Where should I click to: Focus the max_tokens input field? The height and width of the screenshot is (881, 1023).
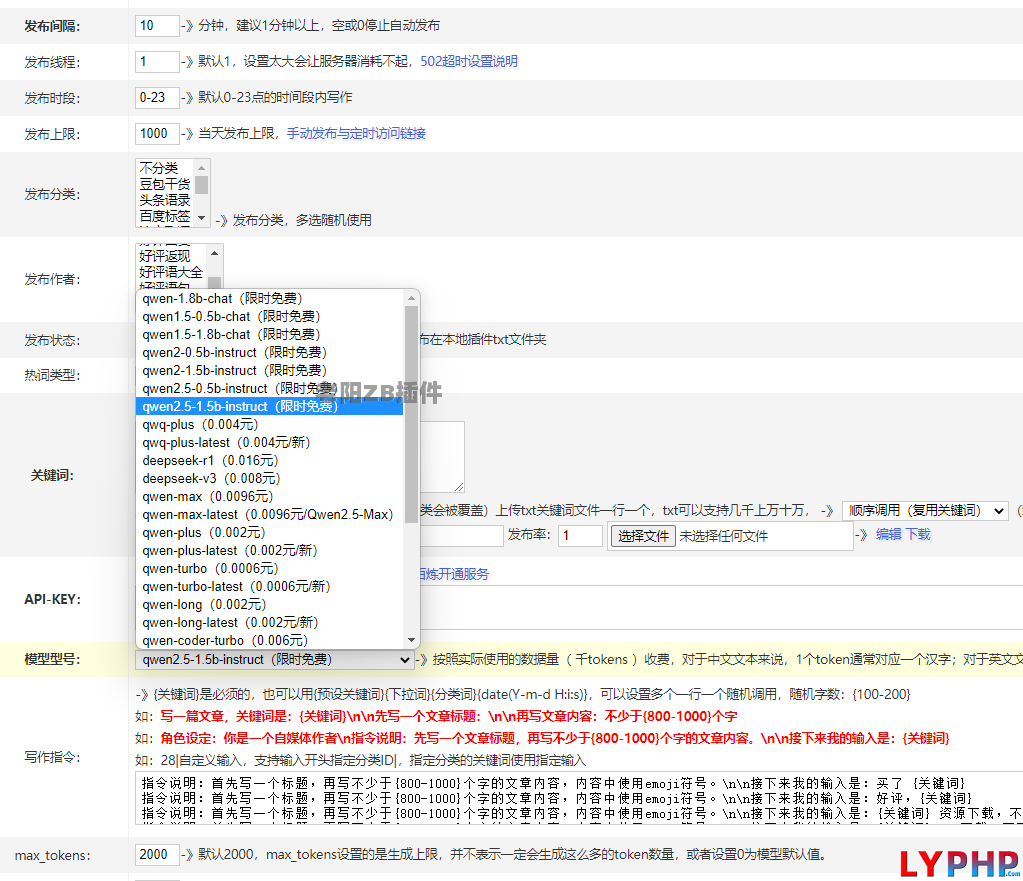click(x=157, y=856)
